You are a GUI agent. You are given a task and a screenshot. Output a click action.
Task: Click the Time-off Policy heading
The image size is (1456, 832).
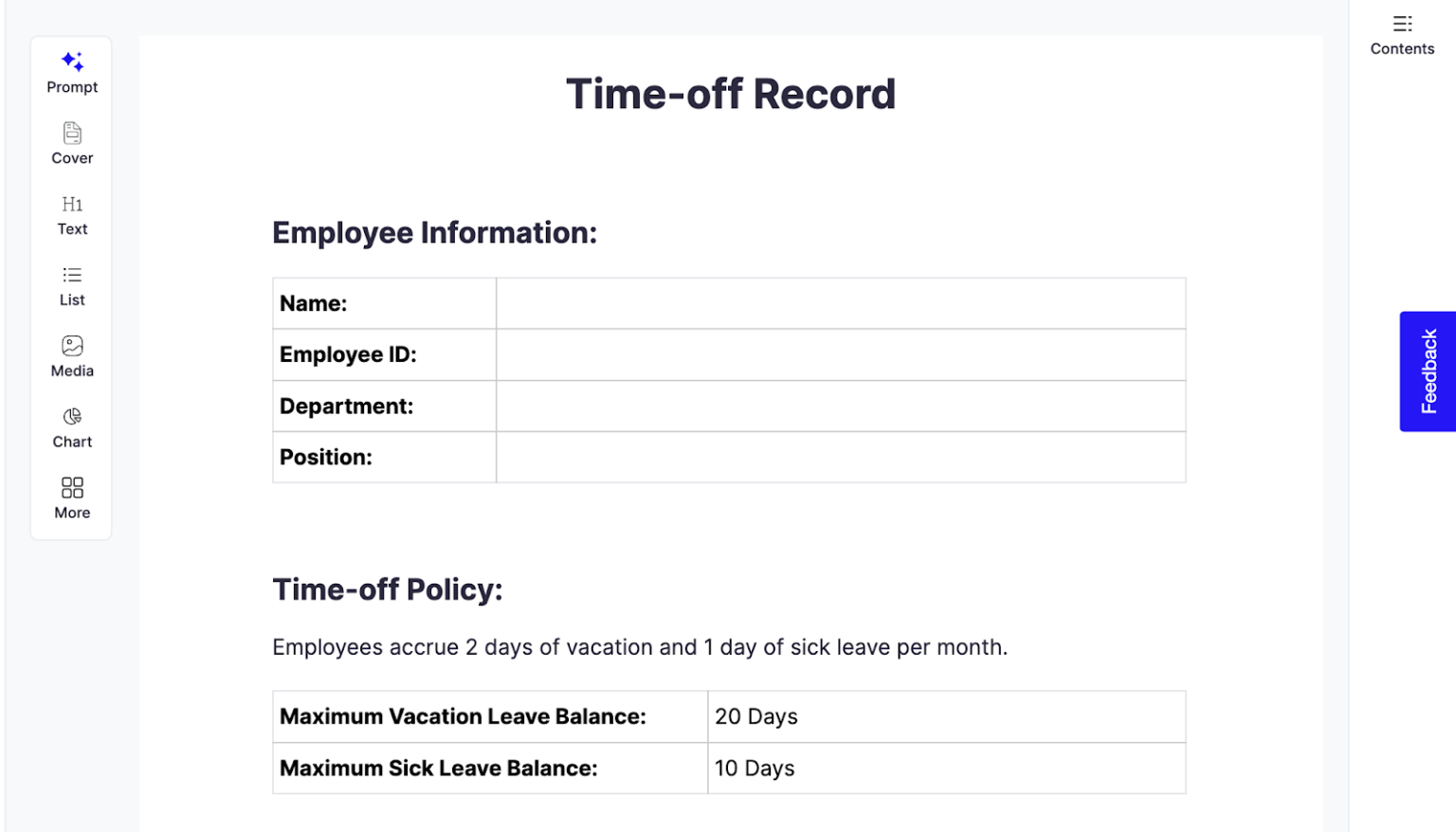coord(388,588)
